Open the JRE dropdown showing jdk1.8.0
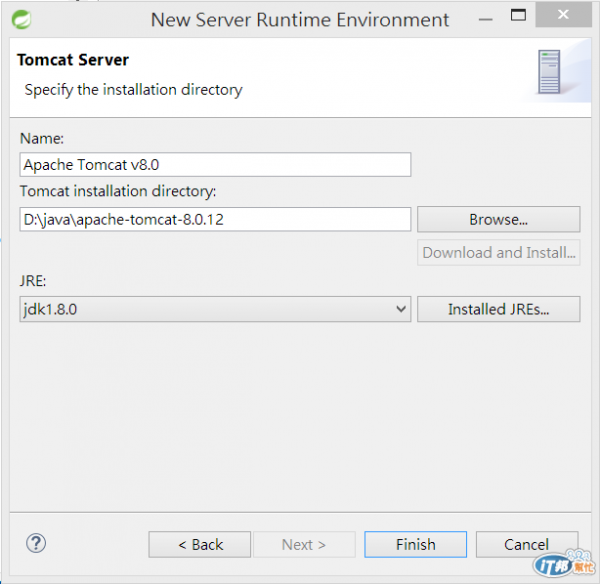600x584 pixels. pos(215,309)
